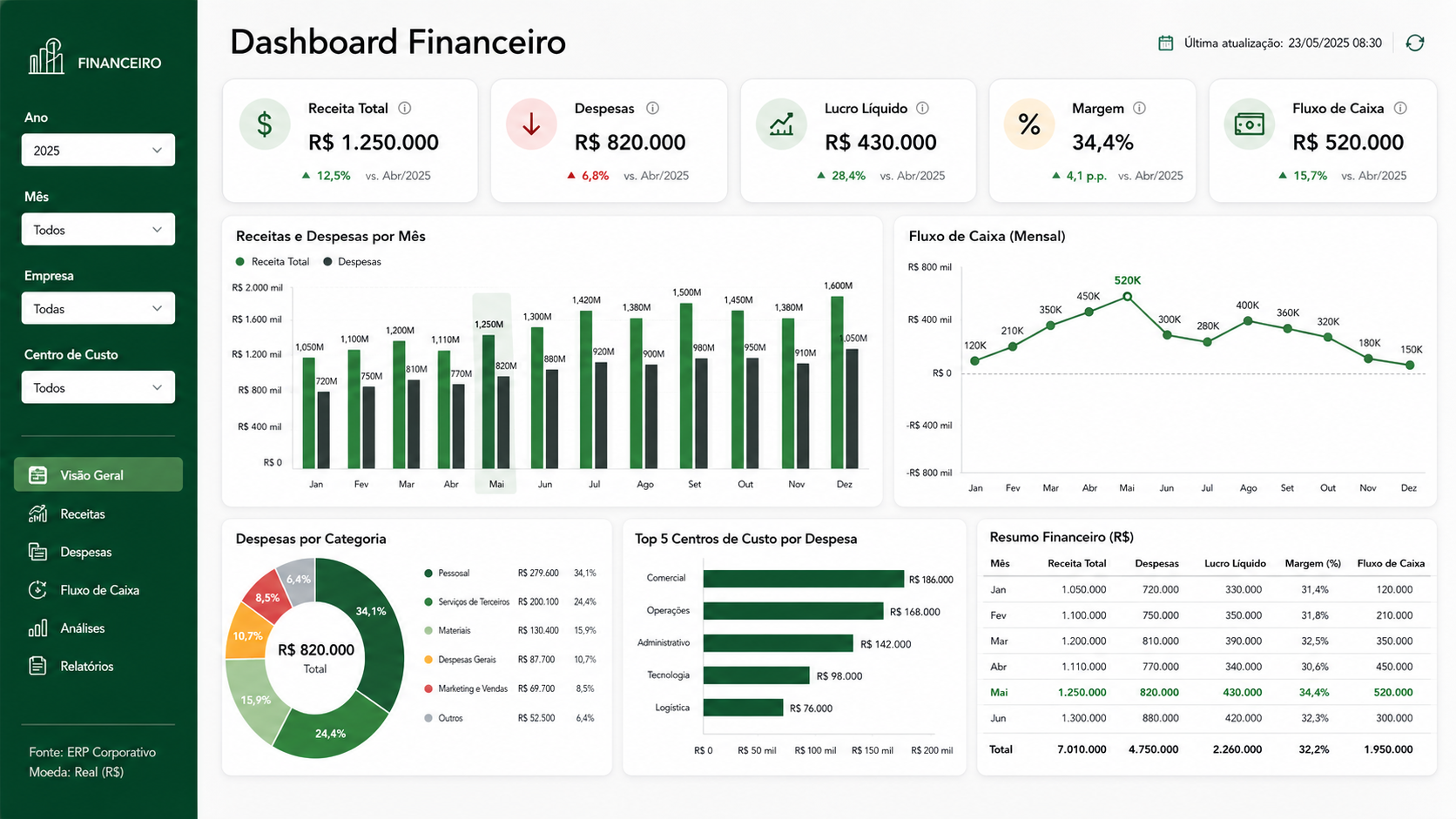Click the 520K peak point on cash flow line
This screenshot has height=819, width=1456.
pos(1128,297)
